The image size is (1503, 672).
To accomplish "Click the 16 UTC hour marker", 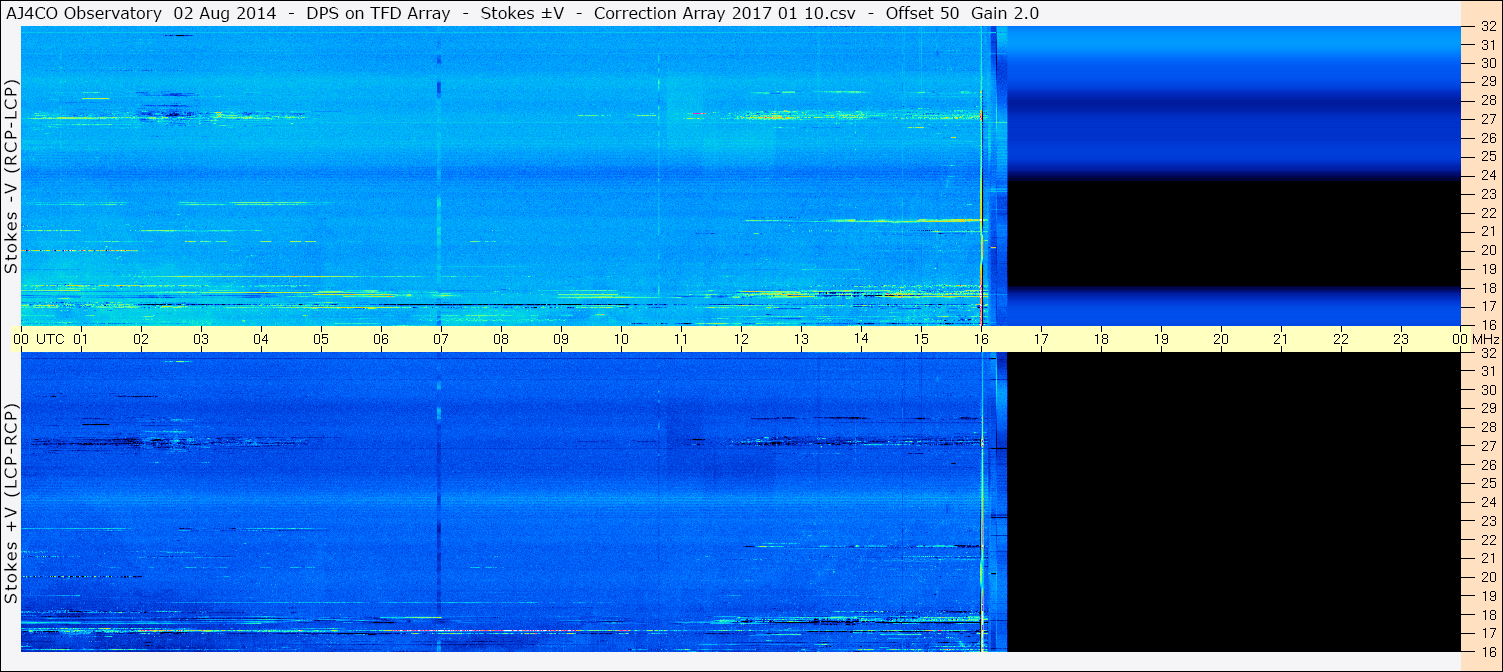I will [981, 340].
